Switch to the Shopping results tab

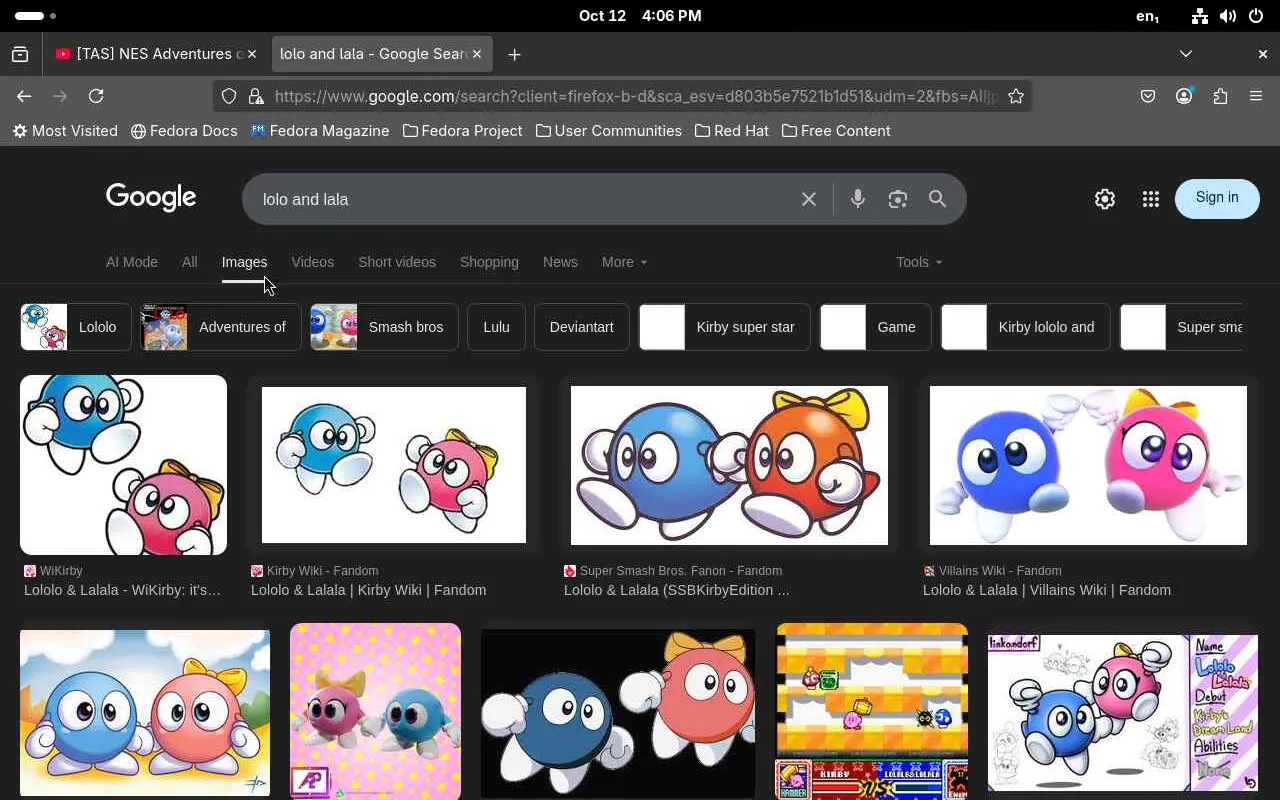(489, 262)
